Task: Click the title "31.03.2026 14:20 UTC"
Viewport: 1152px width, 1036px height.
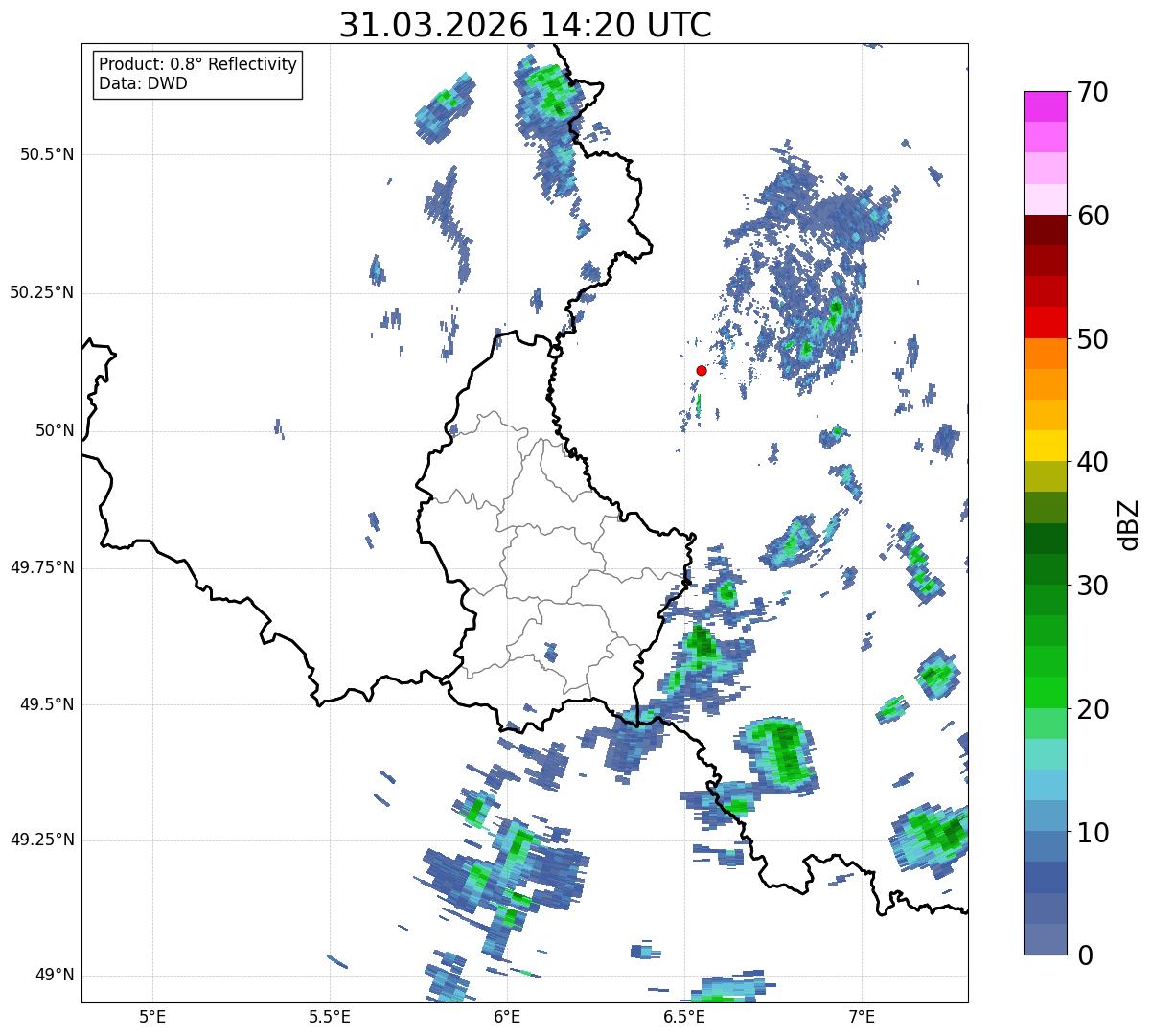Action: 525,25
